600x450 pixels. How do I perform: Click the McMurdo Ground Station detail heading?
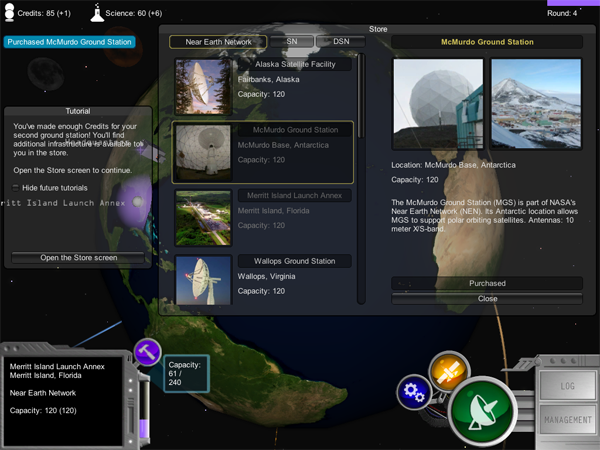tap(487, 42)
